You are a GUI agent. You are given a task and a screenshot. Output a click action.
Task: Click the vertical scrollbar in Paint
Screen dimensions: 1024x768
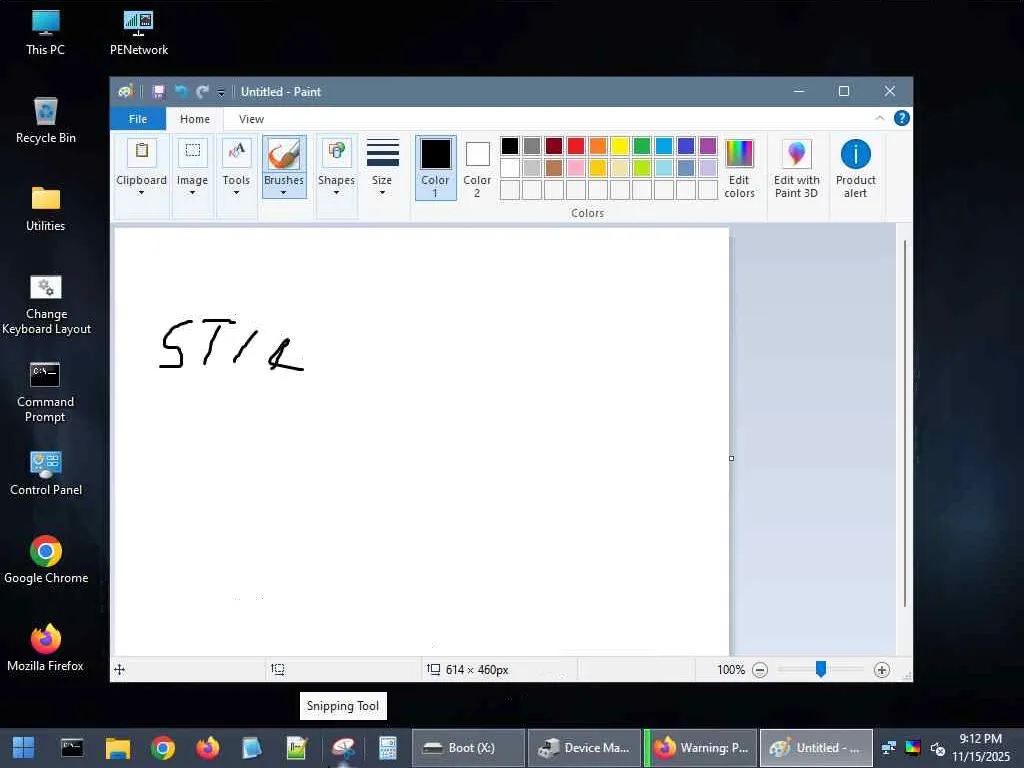pos(904,424)
